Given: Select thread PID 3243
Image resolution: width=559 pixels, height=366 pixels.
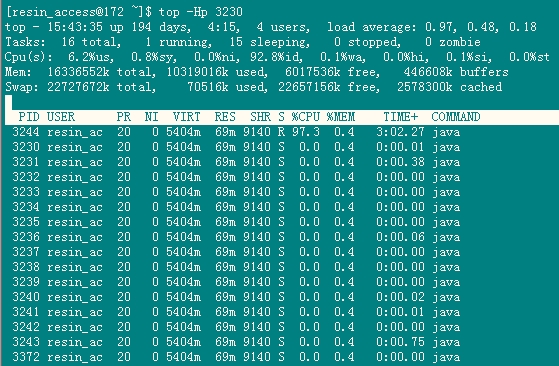Looking at the screenshot, I should point(25,342).
